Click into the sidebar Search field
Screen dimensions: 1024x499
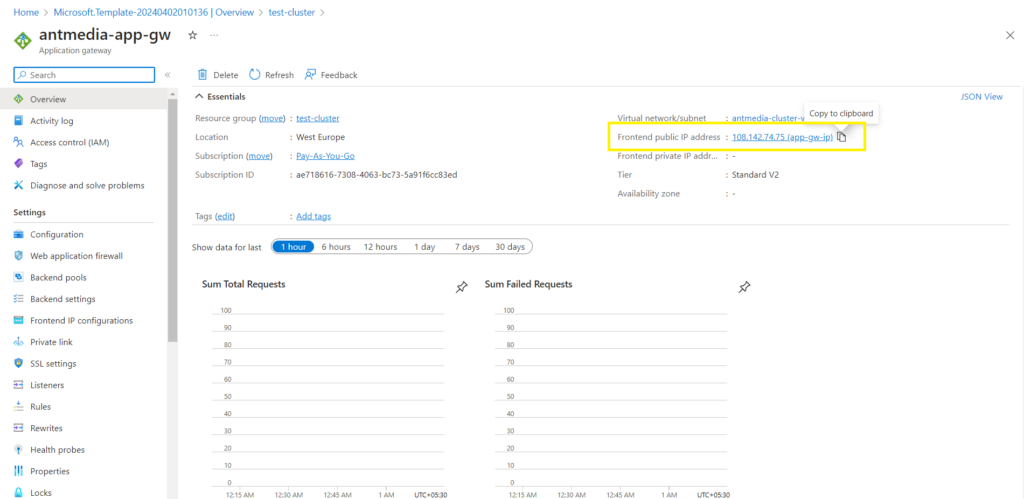click(84, 75)
